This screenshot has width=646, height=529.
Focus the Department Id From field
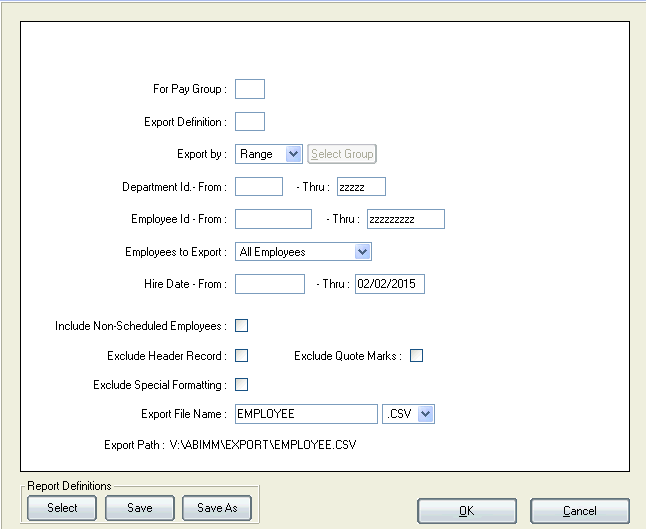tap(259, 187)
